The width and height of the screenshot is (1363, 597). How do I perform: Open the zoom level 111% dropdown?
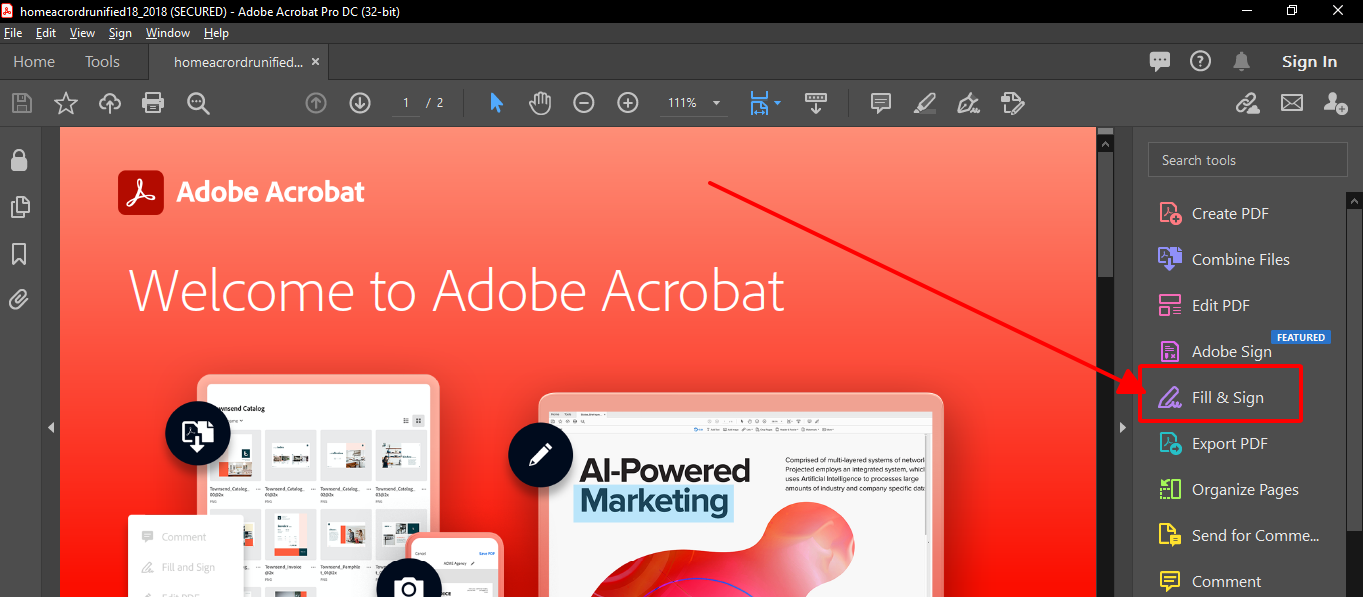click(716, 103)
